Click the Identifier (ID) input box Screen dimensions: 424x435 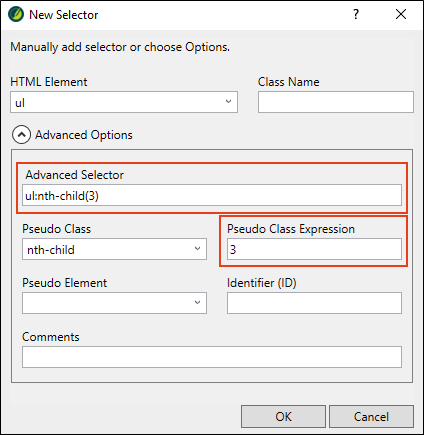[x=314, y=303]
